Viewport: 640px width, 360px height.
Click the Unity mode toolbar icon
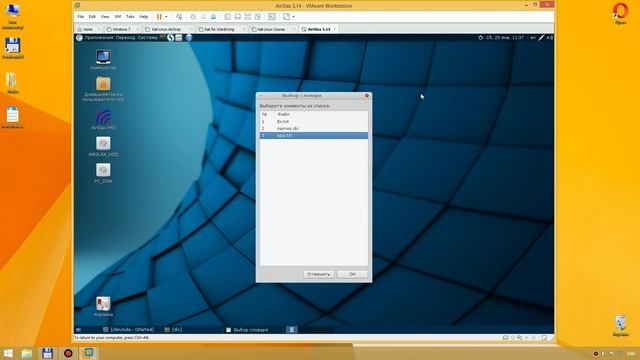coord(258,17)
